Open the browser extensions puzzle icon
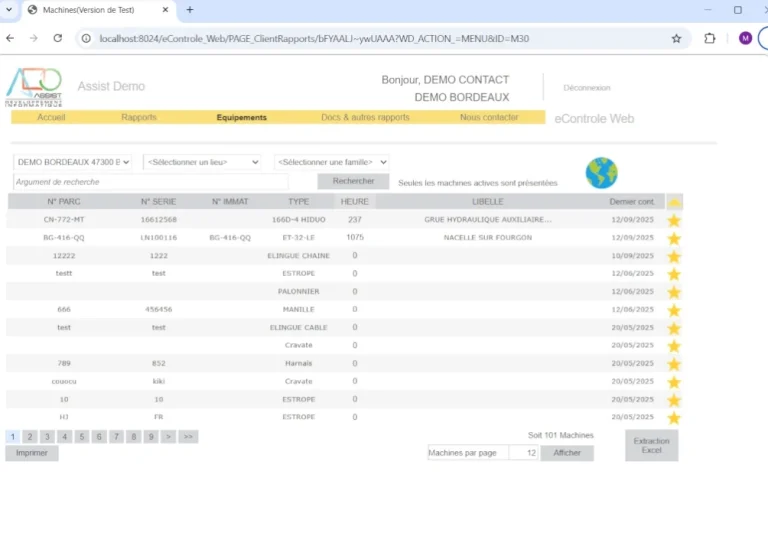Image resolution: width=768 pixels, height=549 pixels. point(710,38)
